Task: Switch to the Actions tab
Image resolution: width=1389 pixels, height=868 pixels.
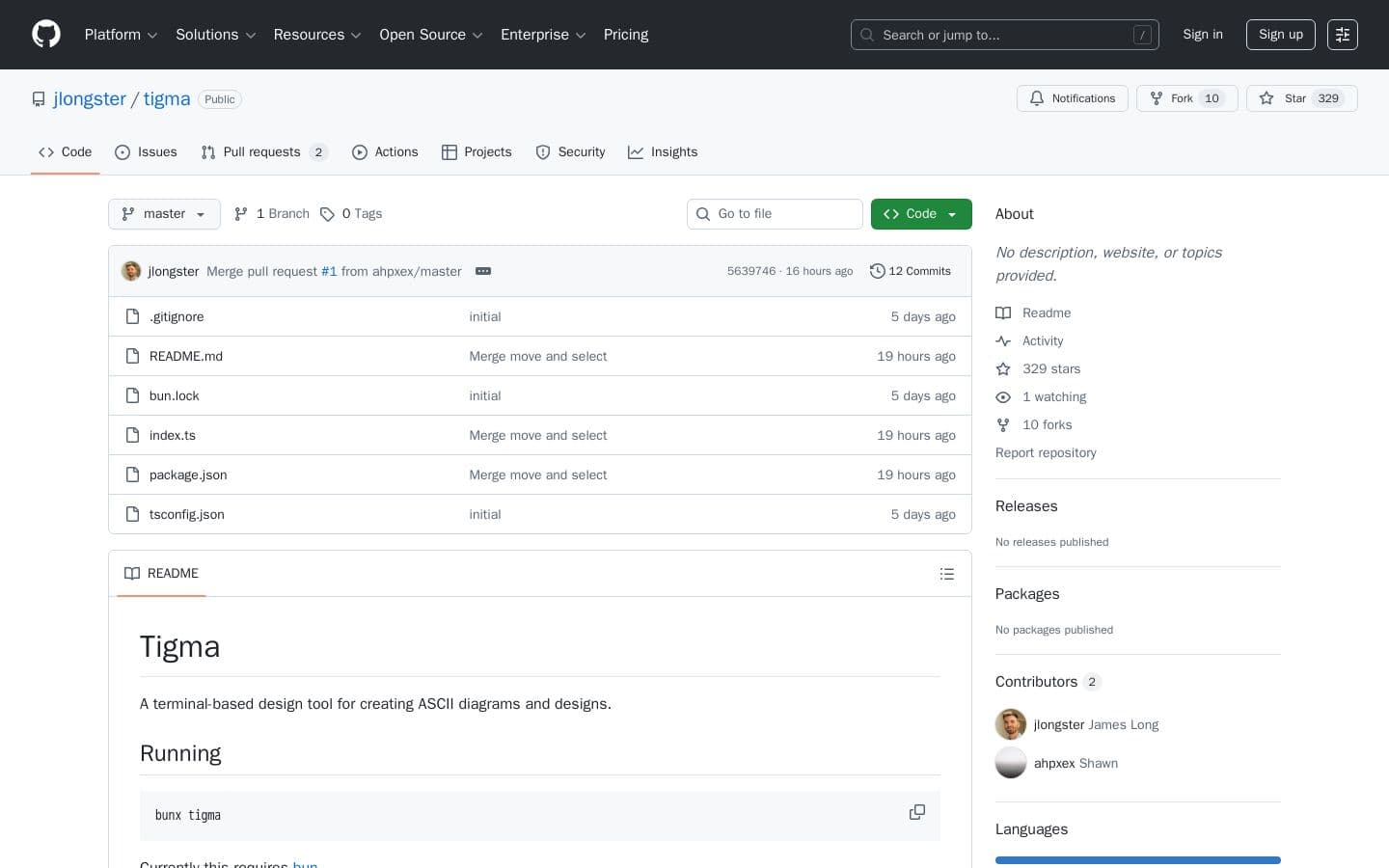Action: coord(385,152)
